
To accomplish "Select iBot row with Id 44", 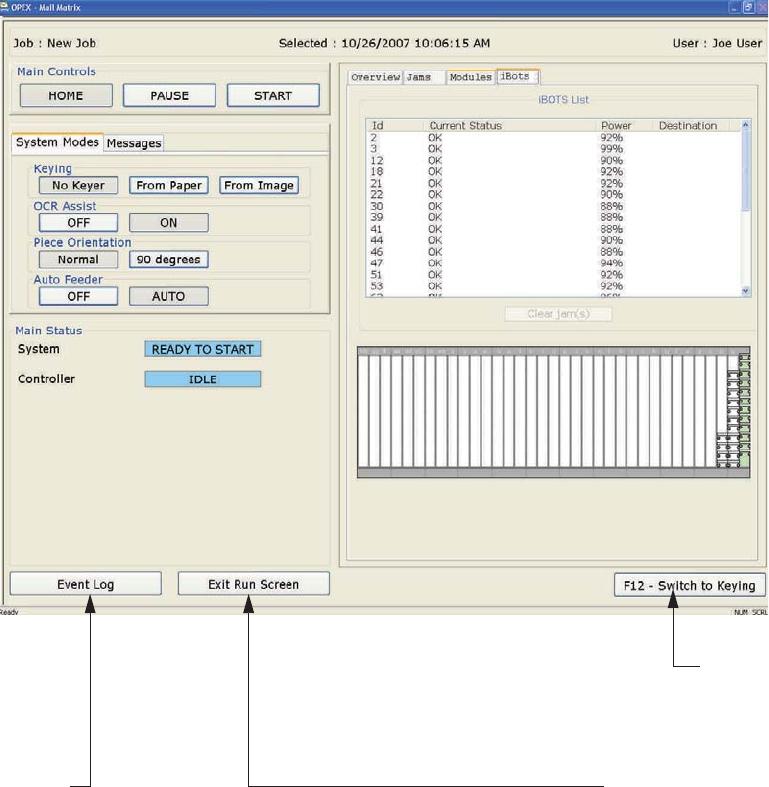I will point(554,240).
